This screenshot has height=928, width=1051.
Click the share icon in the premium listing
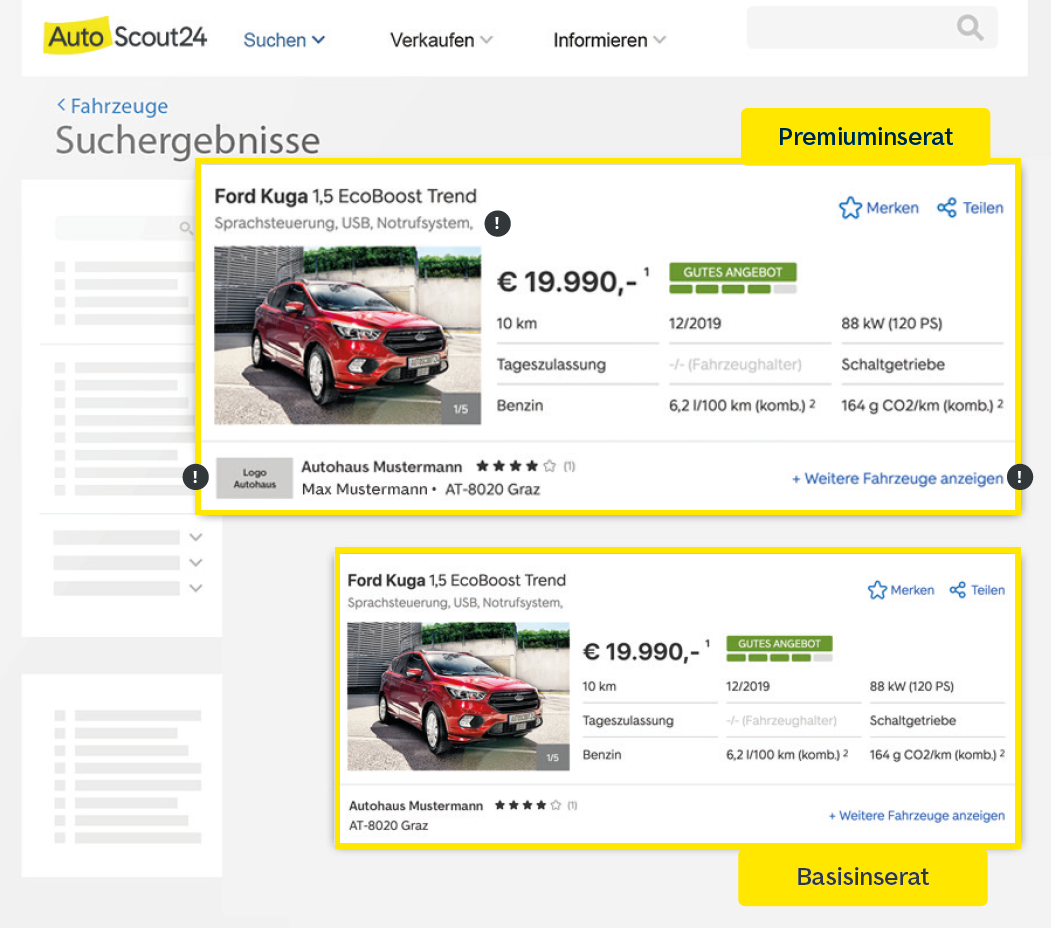click(946, 208)
